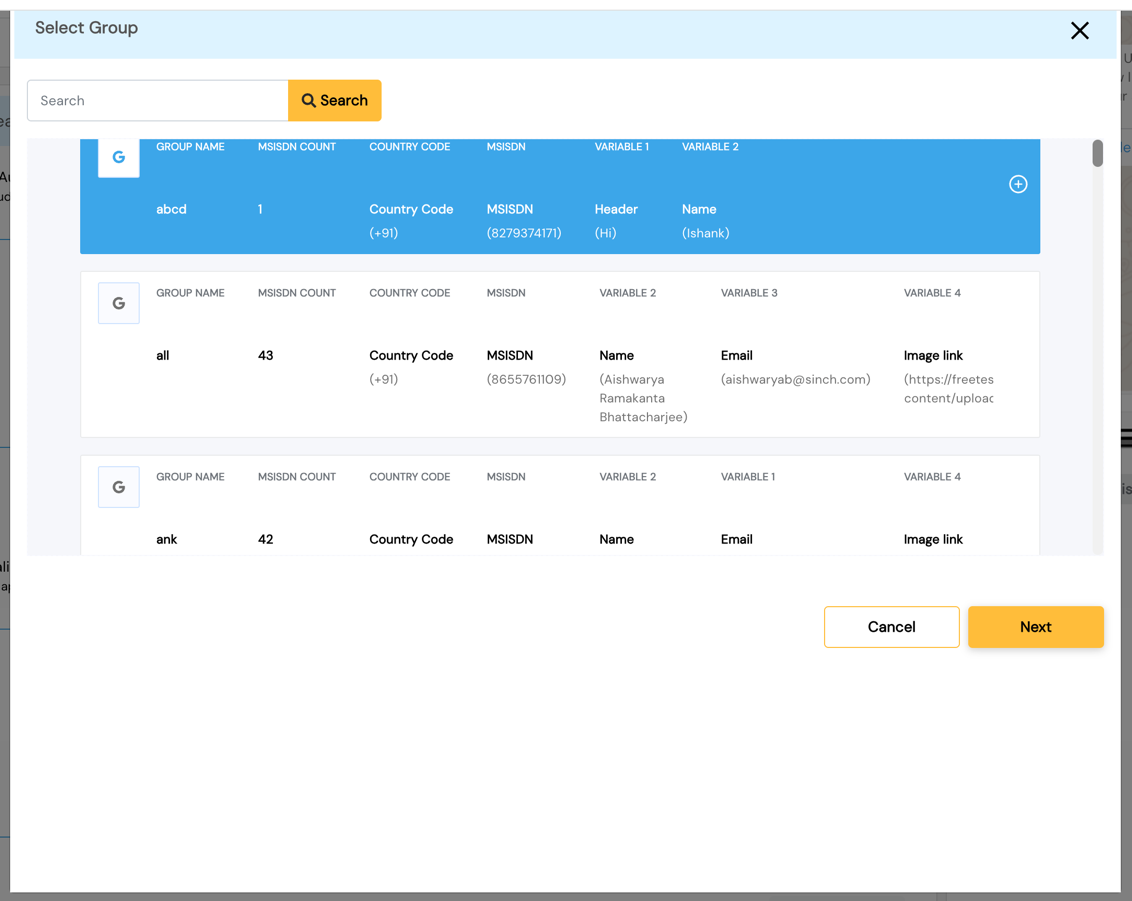Click email (aishwaryab@sinch.com)
1132x901 pixels.
(x=796, y=379)
